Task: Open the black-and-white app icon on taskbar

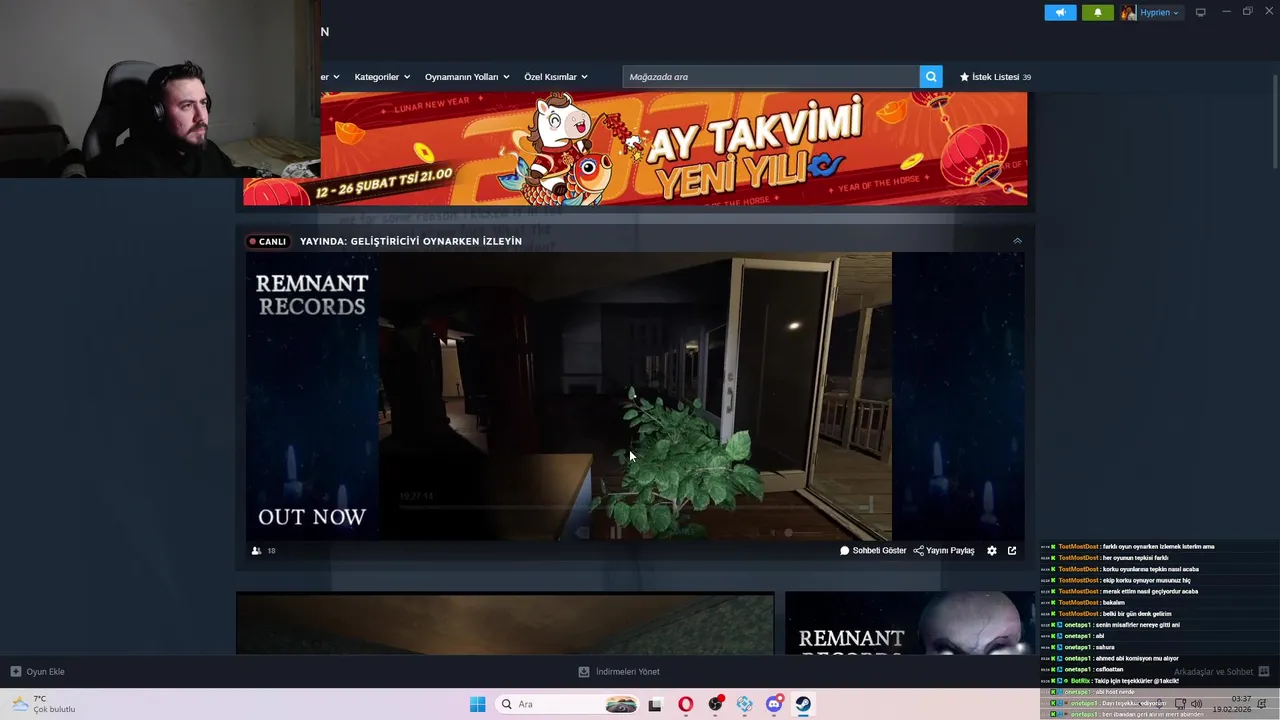Action: pyautogui.click(x=655, y=704)
